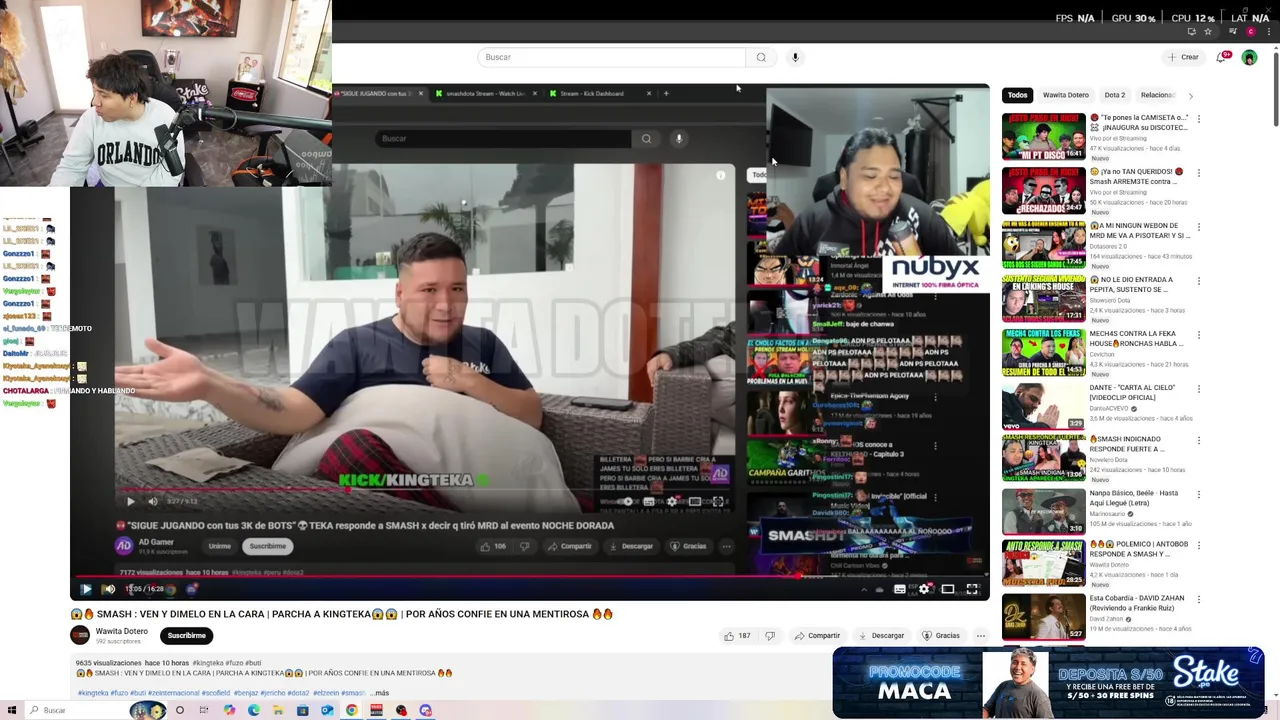1280x720 pixels.
Task: Enter fullscreen on main player
Action: [x=972, y=589]
